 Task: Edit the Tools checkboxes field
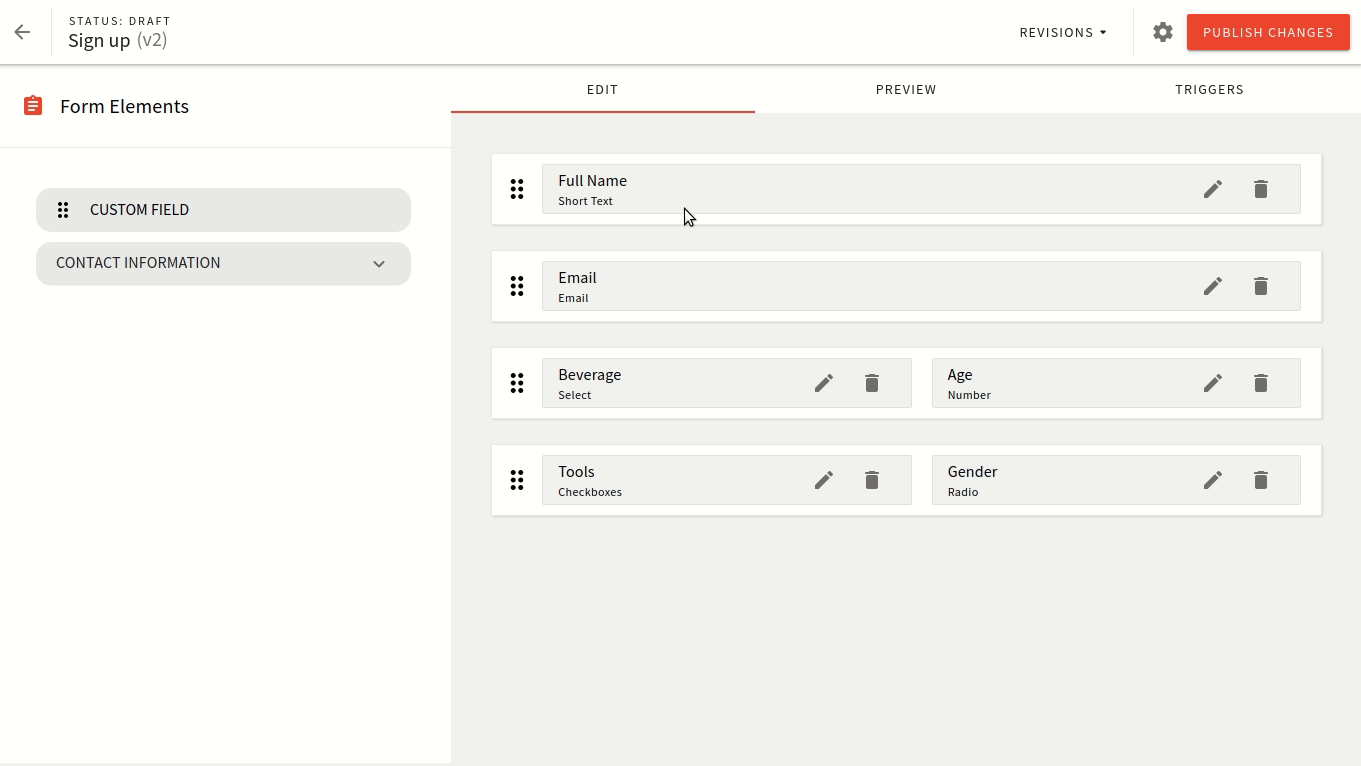click(823, 480)
